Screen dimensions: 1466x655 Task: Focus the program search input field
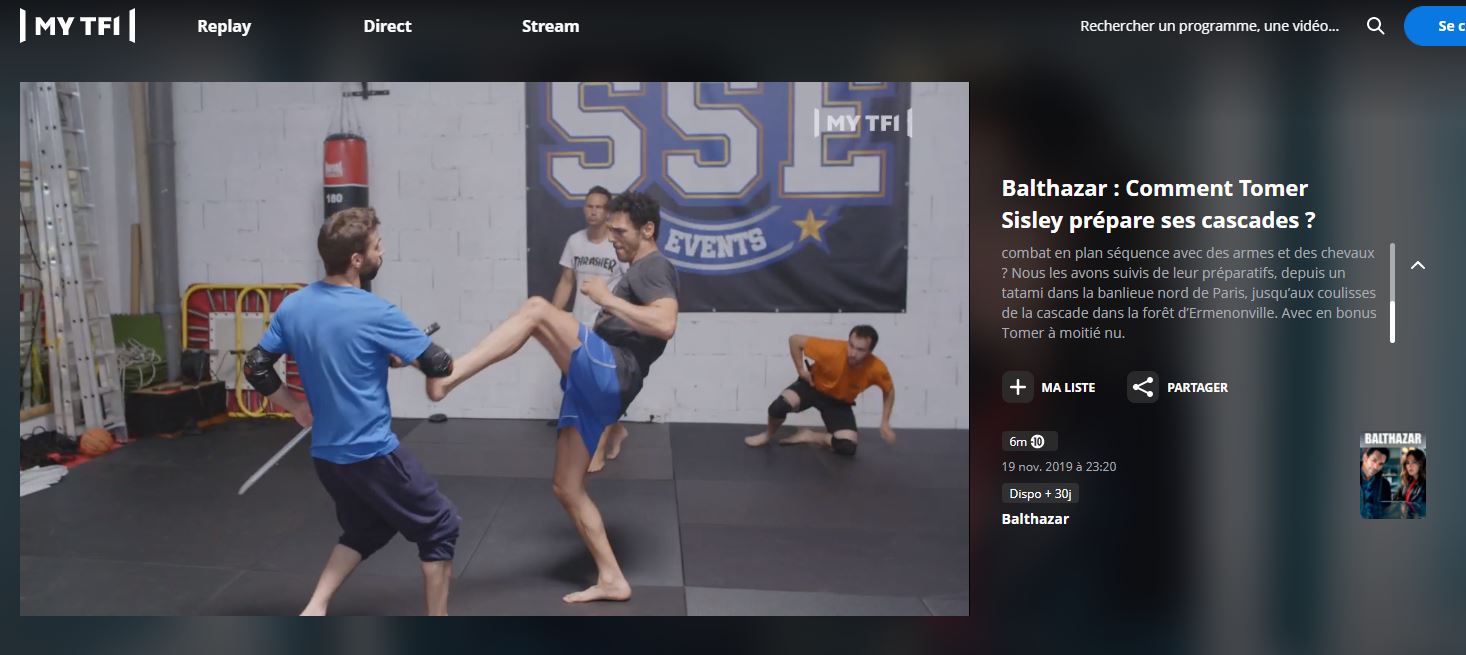pyautogui.click(x=1209, y=26)
